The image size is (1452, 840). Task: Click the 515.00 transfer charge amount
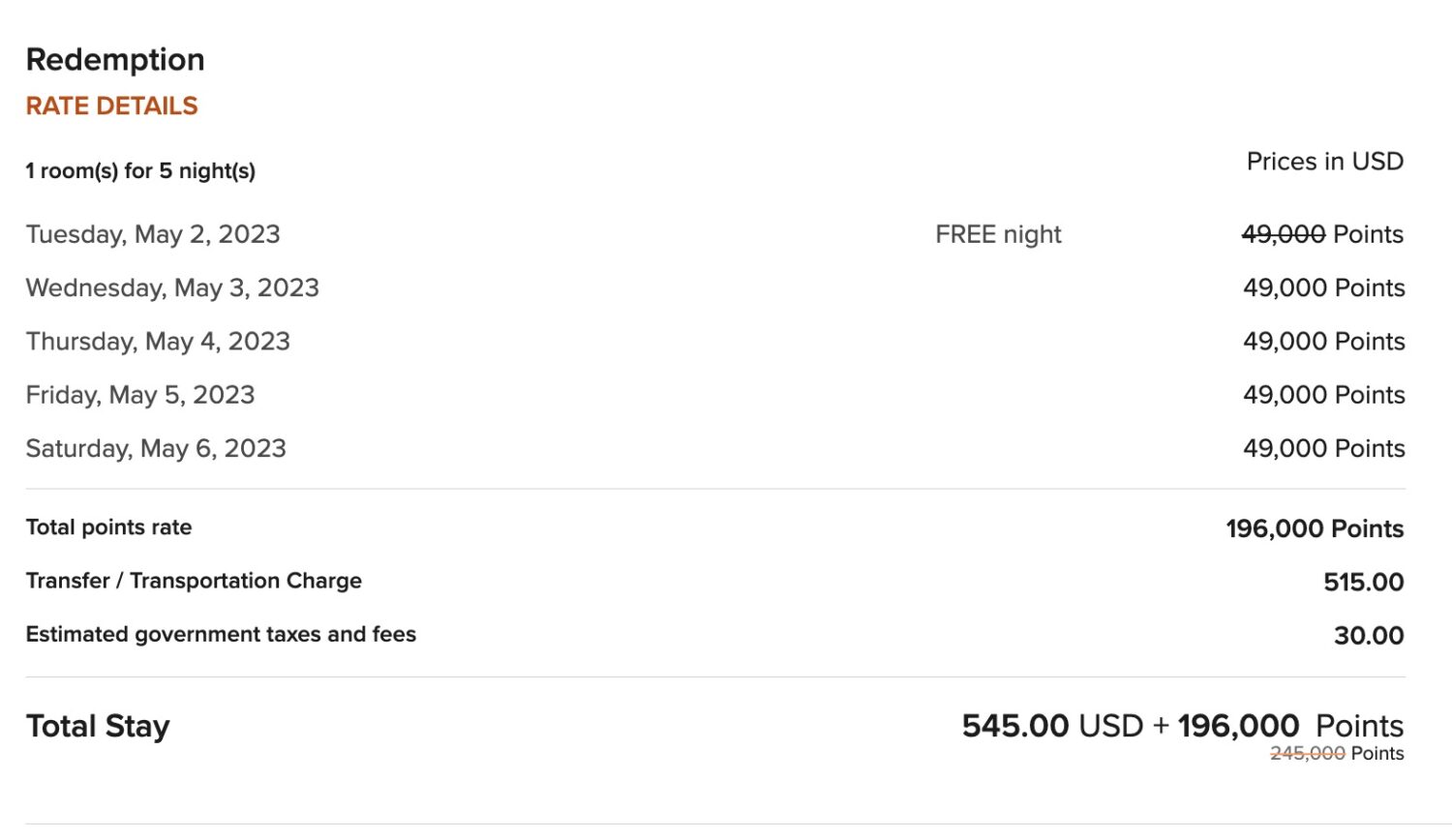point(1363,583)
